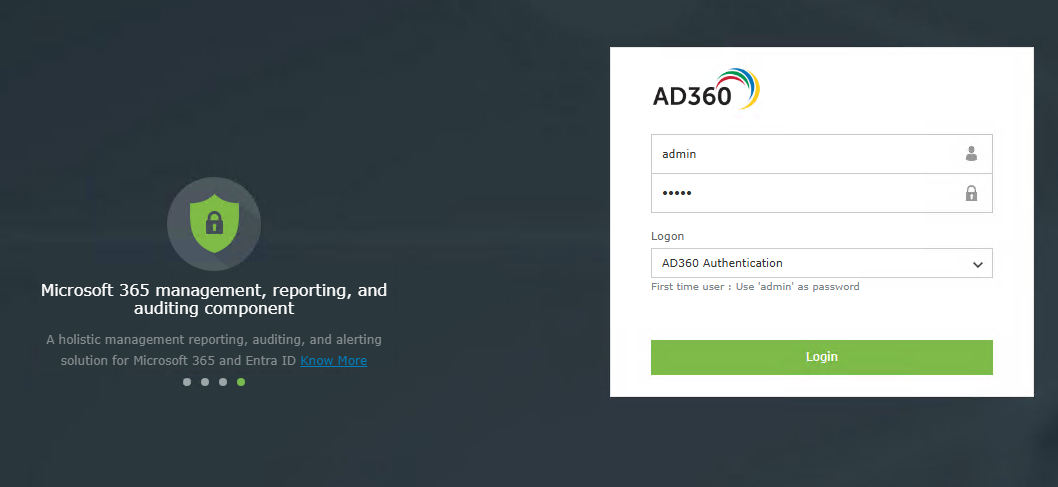Open the Know More link
1058x487 pixels.
tap(333, 360)
